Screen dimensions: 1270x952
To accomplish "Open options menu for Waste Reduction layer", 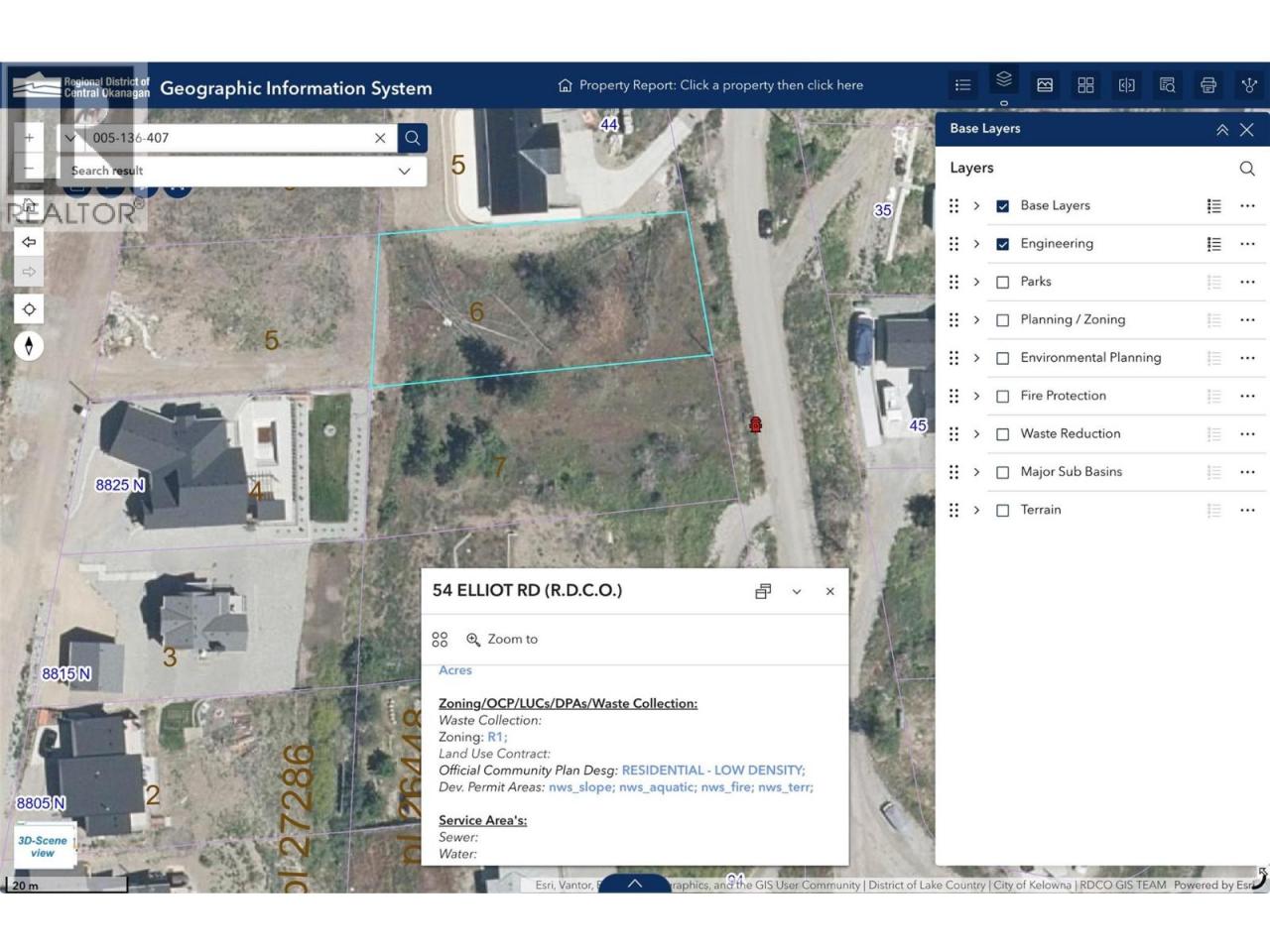I will click(x=1247, y=434).
